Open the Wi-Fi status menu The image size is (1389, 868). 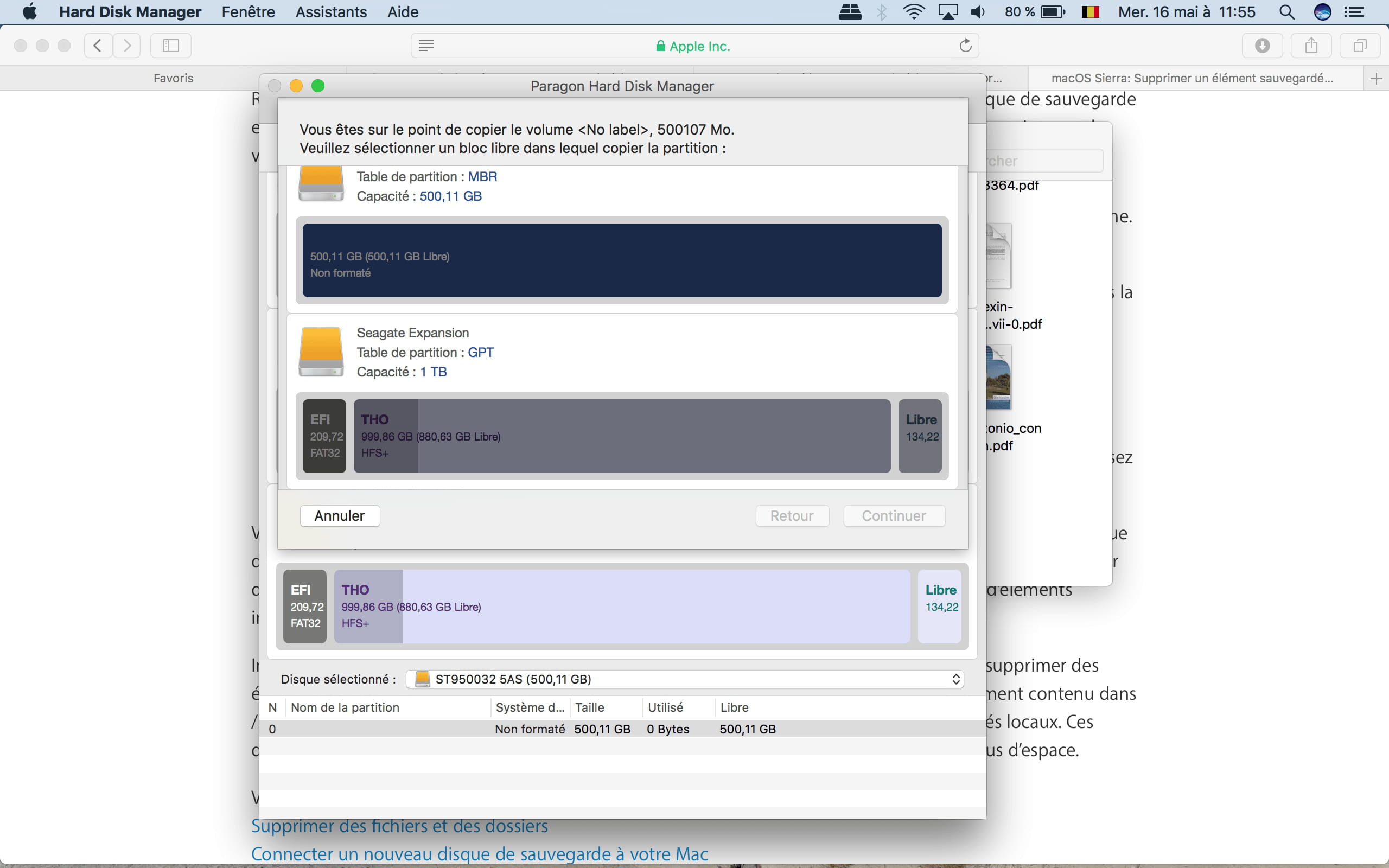914,11
